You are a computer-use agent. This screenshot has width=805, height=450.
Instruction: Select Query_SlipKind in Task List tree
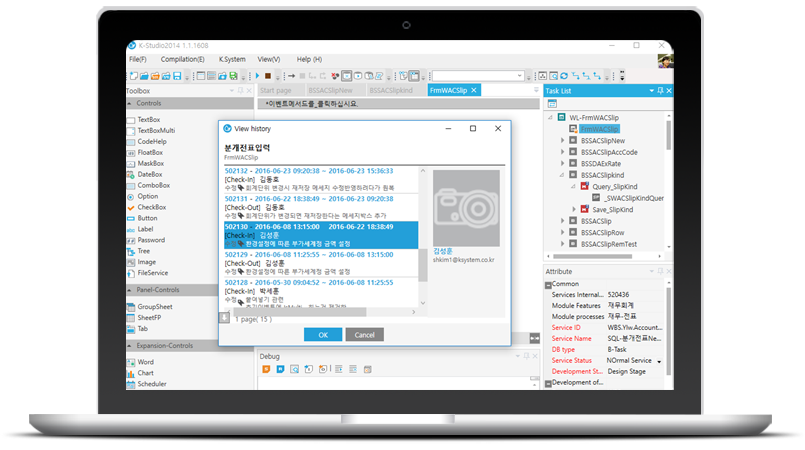click(610, 186)
